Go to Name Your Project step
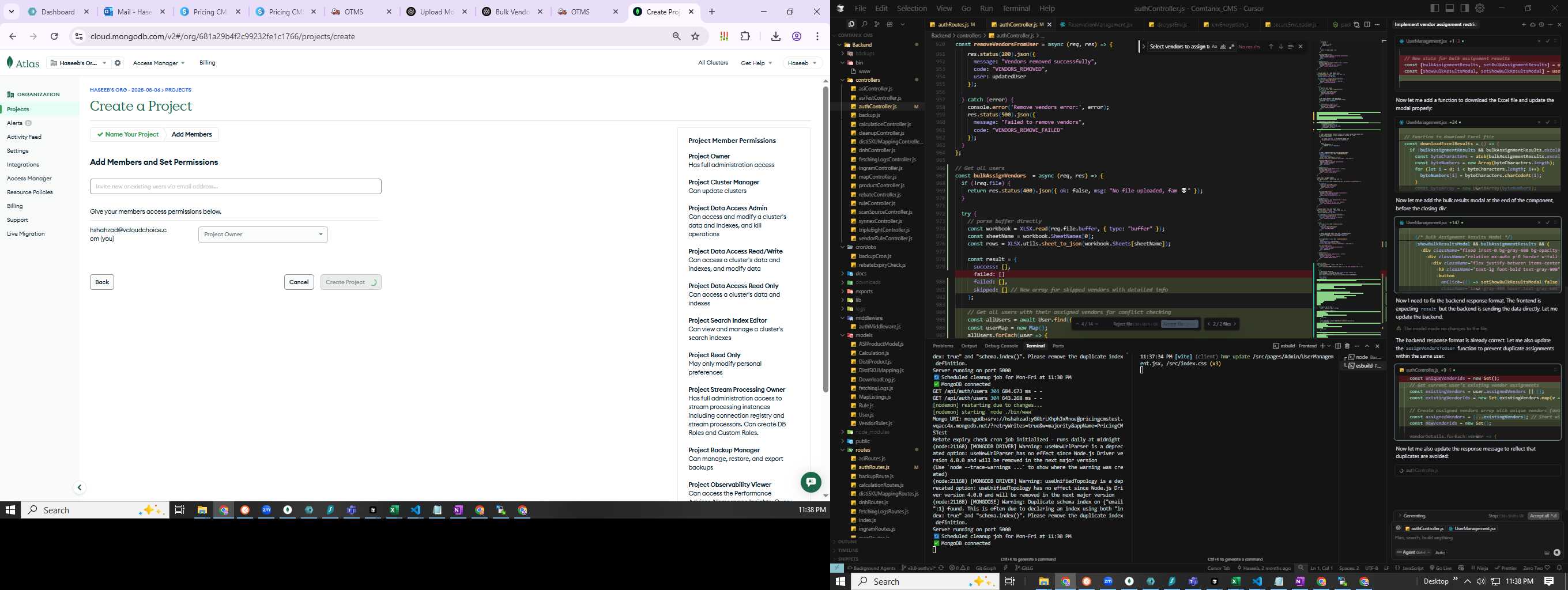Image resolution: width=1568 pixels, height=590 pixels. coord(128,134)
